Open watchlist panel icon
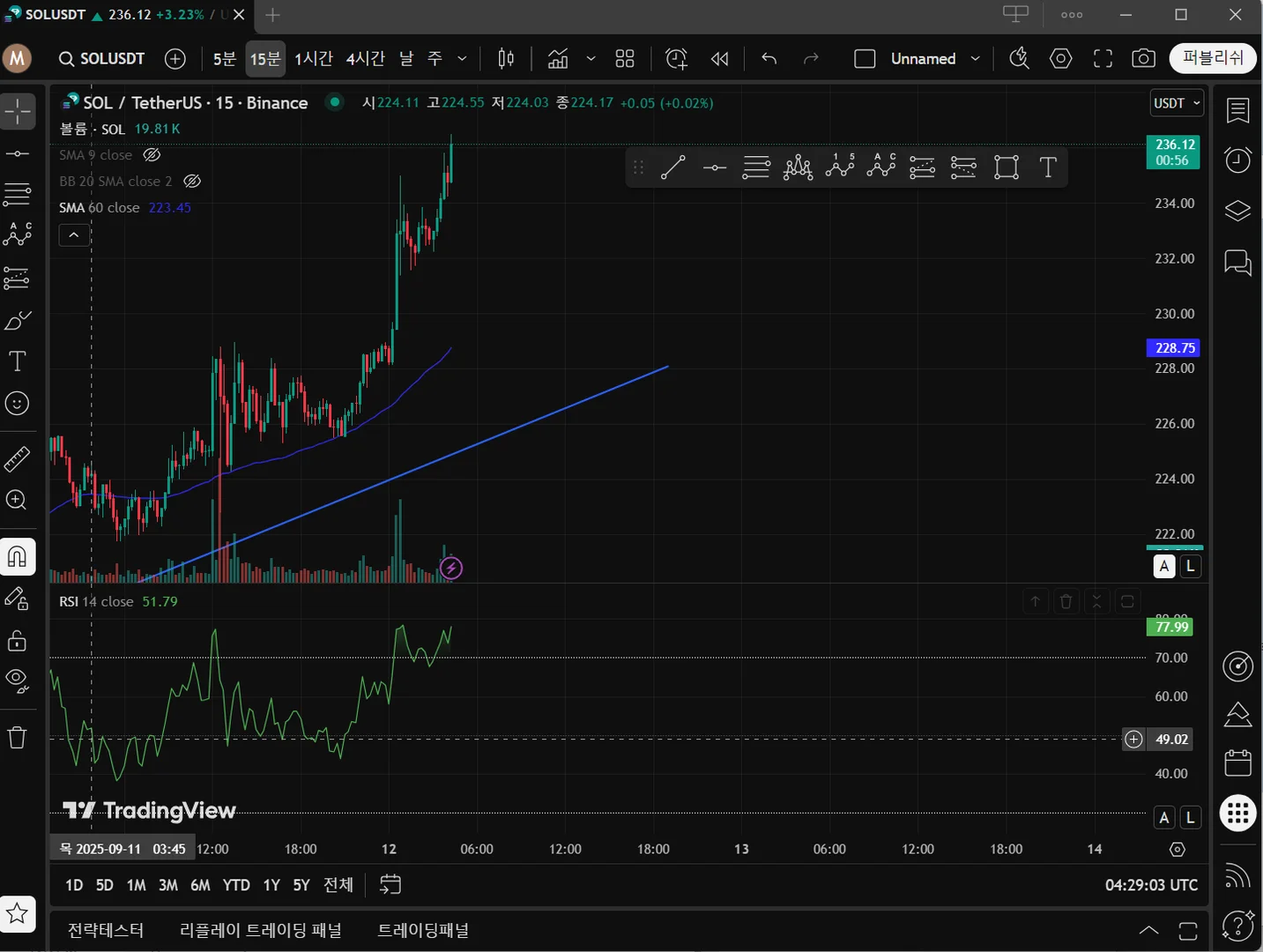This screenshot has height=952, width=1263. tap(1238, 110)
